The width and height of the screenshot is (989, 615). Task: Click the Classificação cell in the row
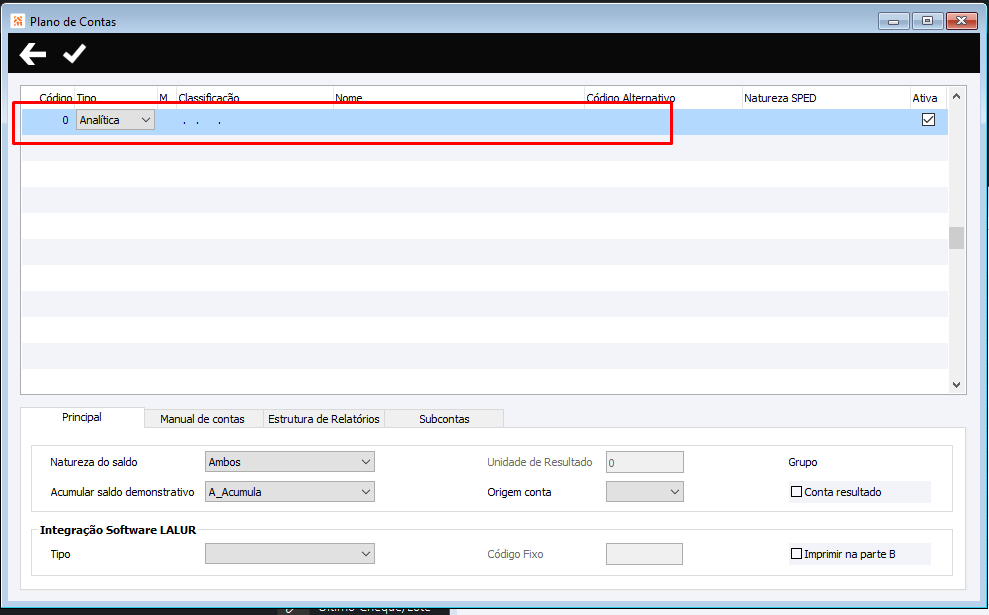coord(255,120)
